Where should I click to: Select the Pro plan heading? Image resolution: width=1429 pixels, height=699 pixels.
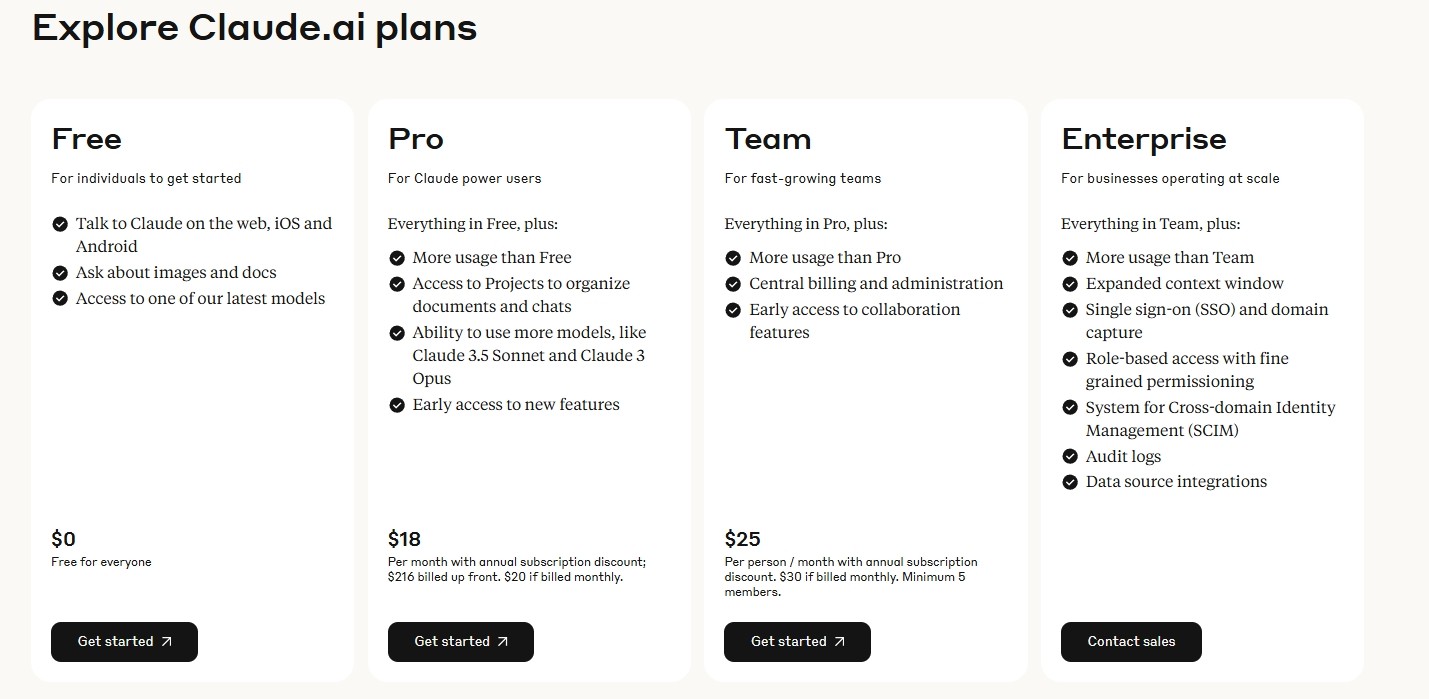(x=416, y=138)
